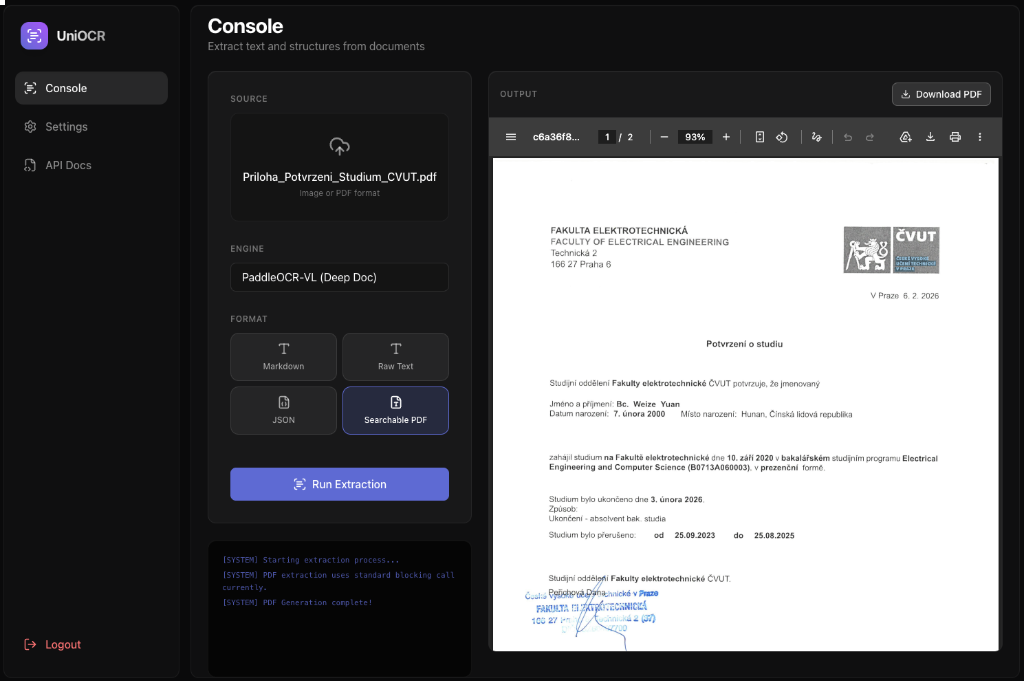Open the PaddleOCR-VL engine dropdown
Screen dimensions: 1024x681
[x=340, y=277]
